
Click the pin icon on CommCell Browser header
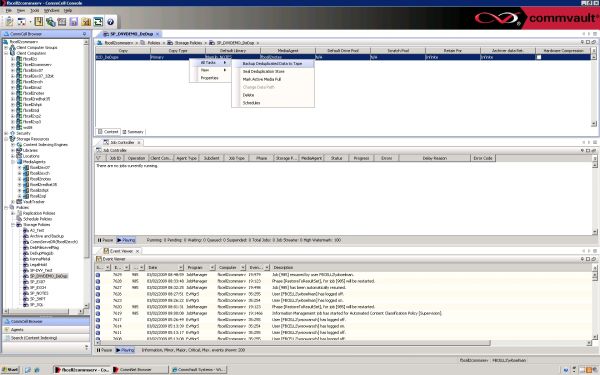click(85, 34)
